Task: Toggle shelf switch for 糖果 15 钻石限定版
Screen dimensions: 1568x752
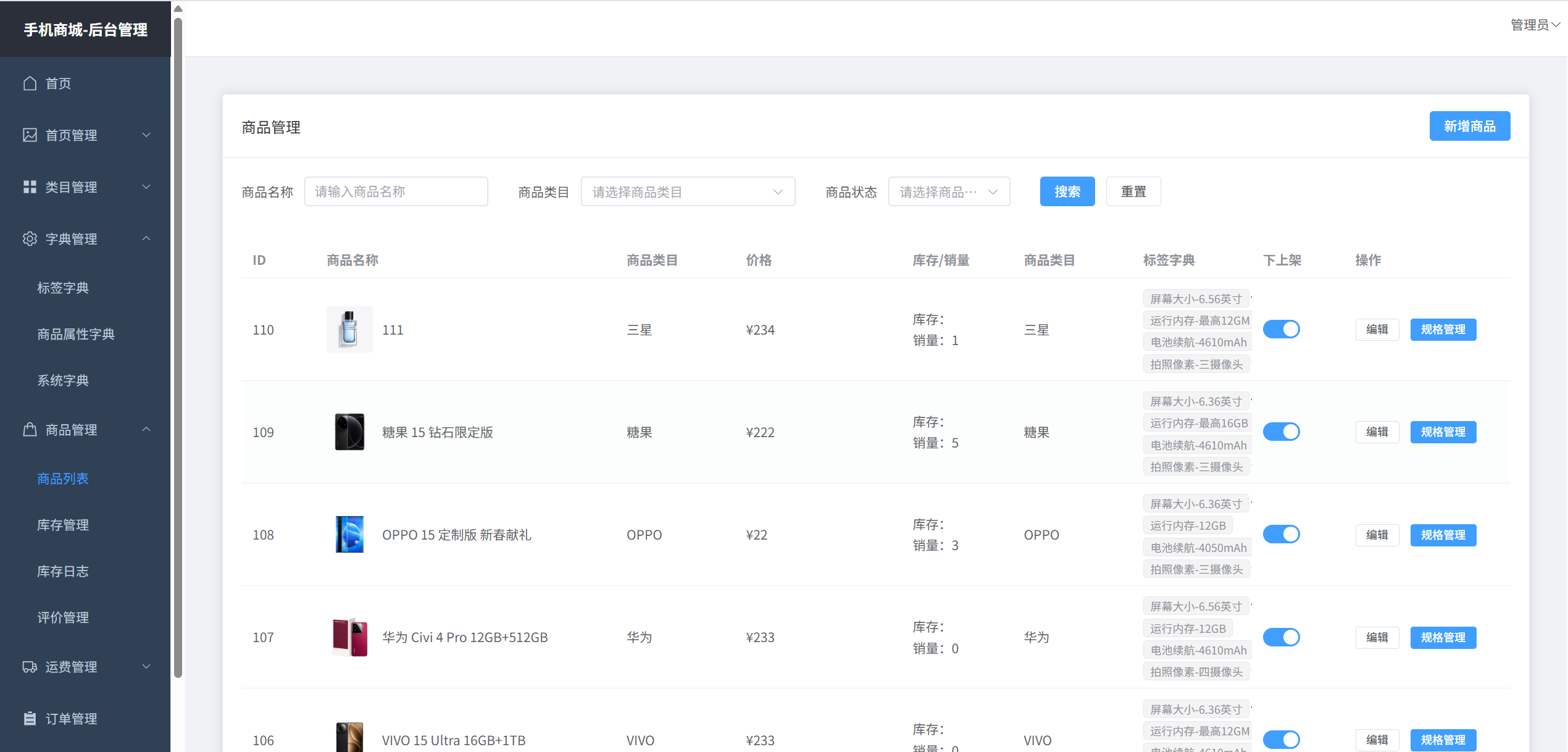Action: coord(1281,432)
